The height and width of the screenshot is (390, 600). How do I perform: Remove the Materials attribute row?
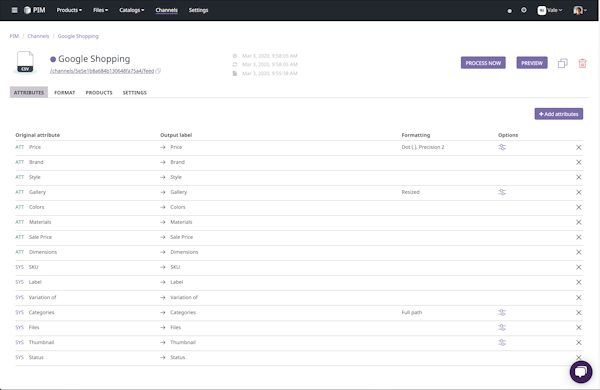click(579, 222)
